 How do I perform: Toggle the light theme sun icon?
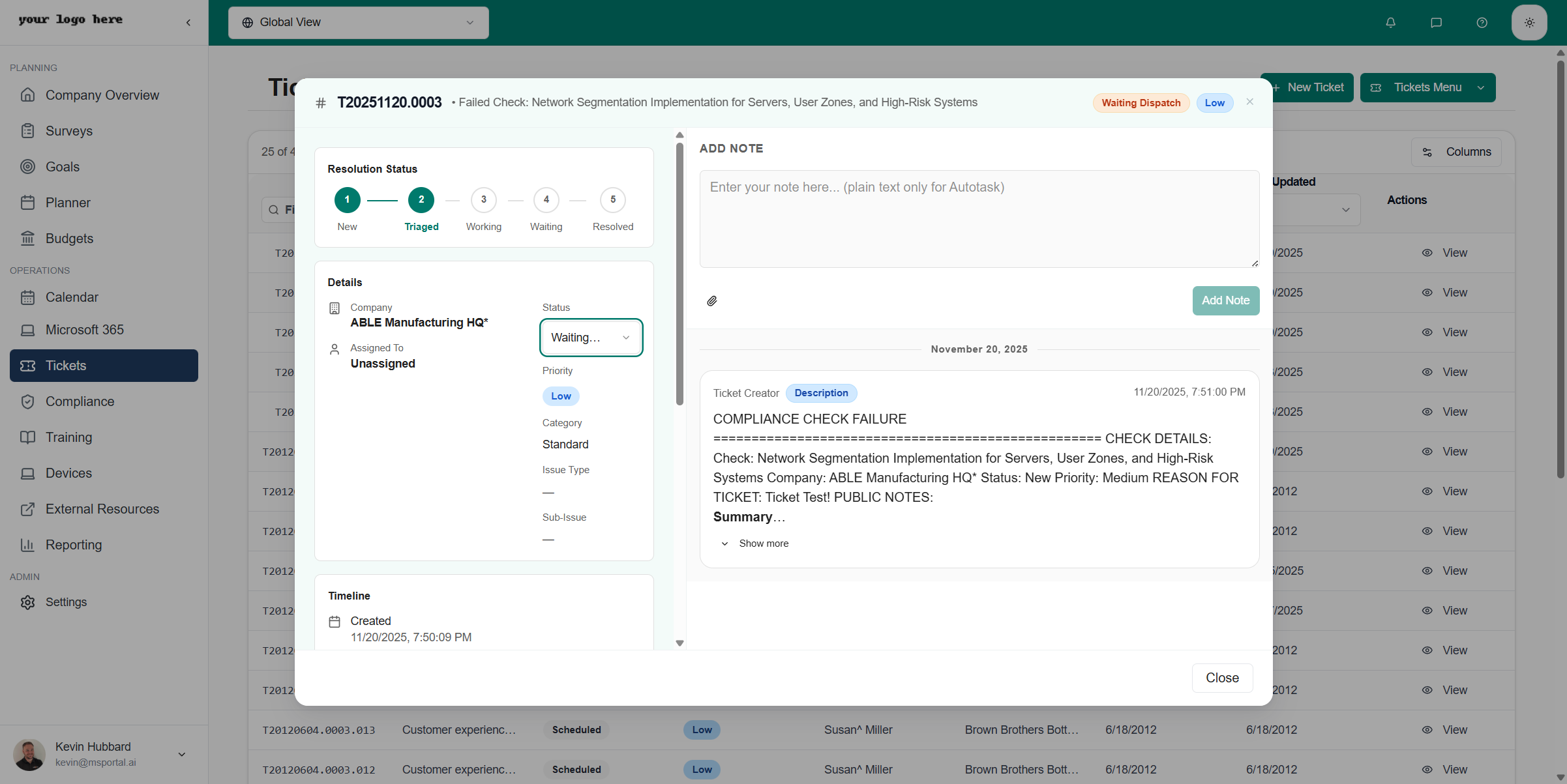pyautogui.click(x=1529, y=23)
